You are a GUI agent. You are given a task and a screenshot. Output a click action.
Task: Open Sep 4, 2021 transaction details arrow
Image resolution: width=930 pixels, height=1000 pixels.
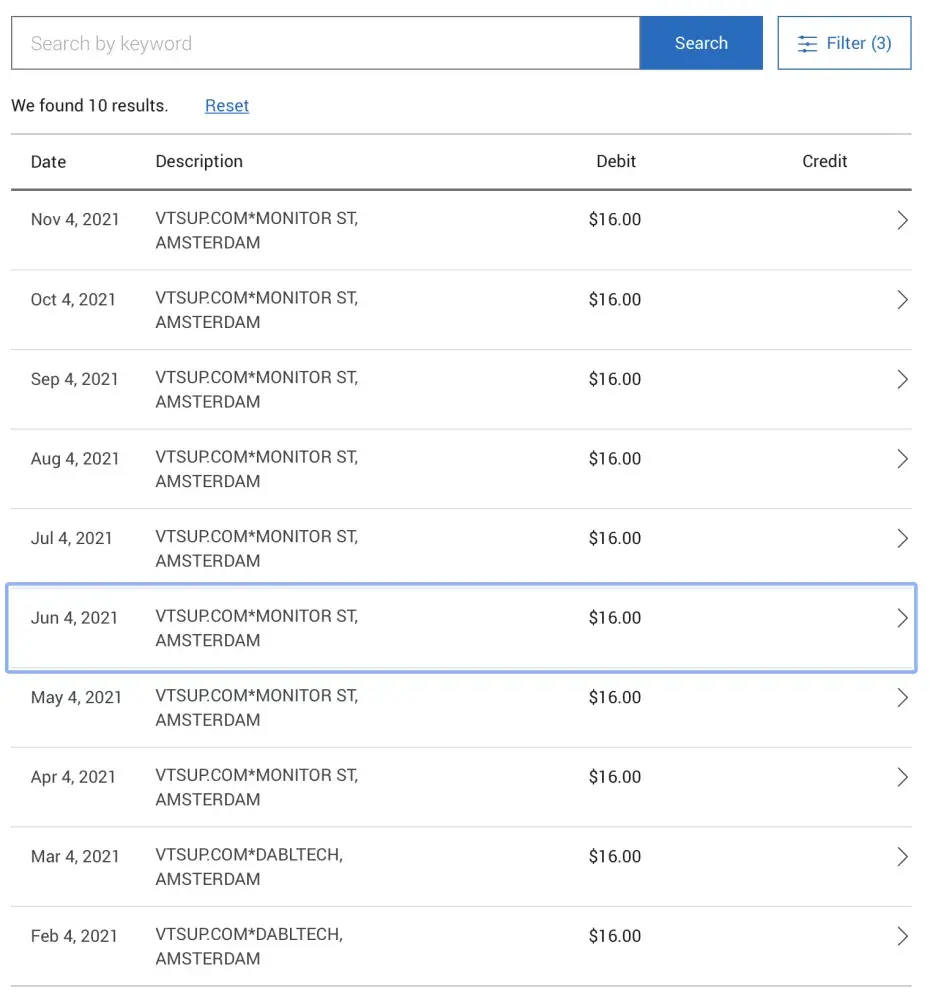tap(902, 380)
